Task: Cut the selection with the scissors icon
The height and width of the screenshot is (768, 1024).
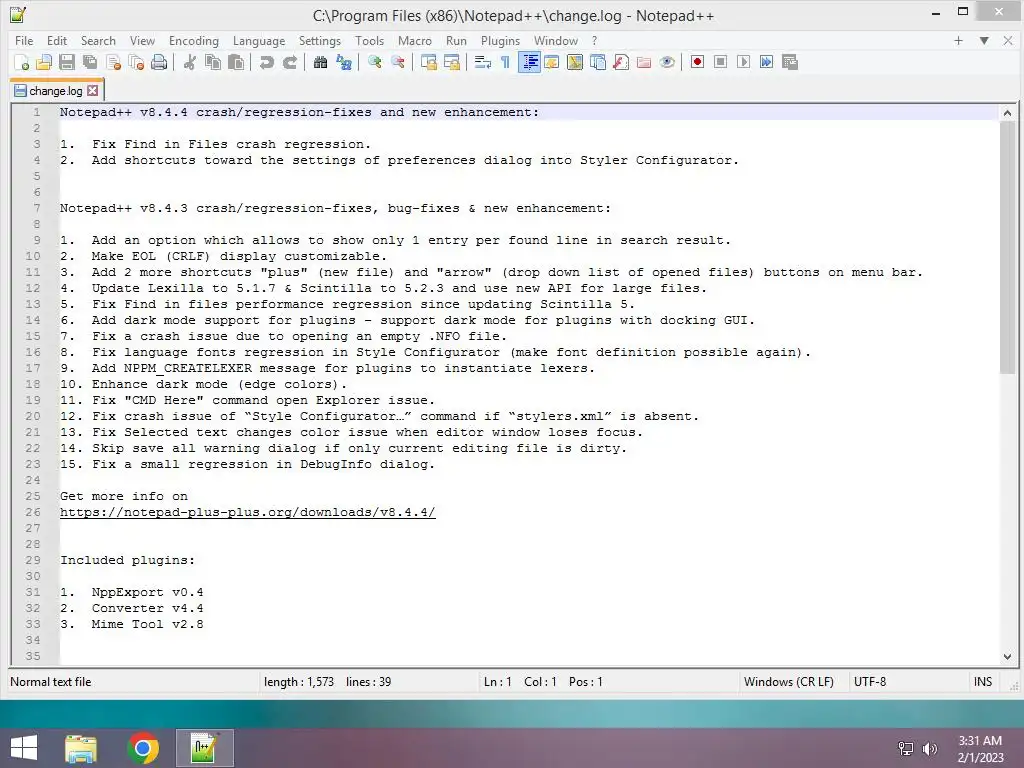Action: [x=189, y=62]
